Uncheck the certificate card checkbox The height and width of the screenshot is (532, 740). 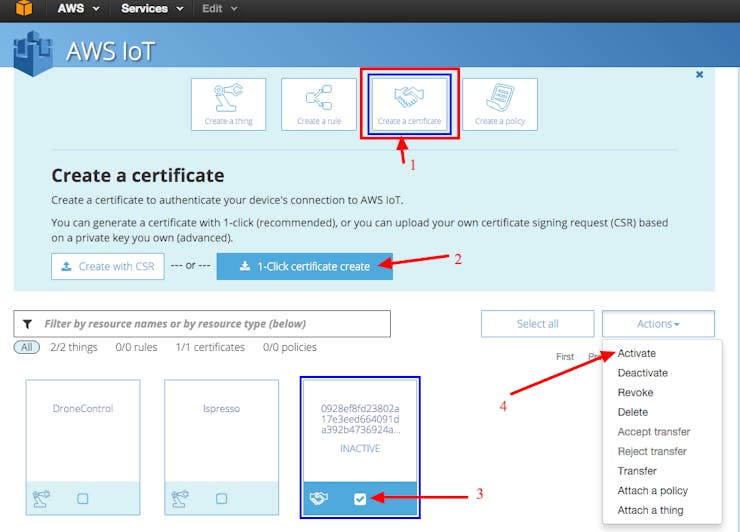[360, 498]
